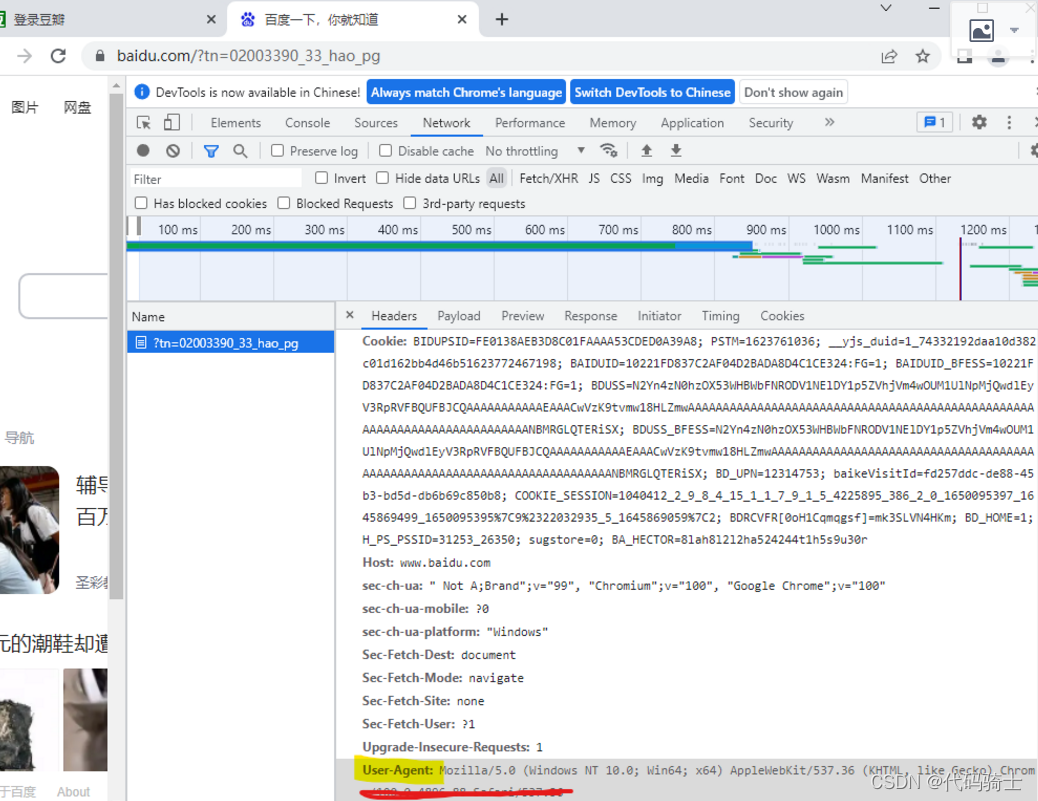Select the All request type filter
Image resolution: width=1038 pixels, height=801 pixels.
click(x=496, y=178)
